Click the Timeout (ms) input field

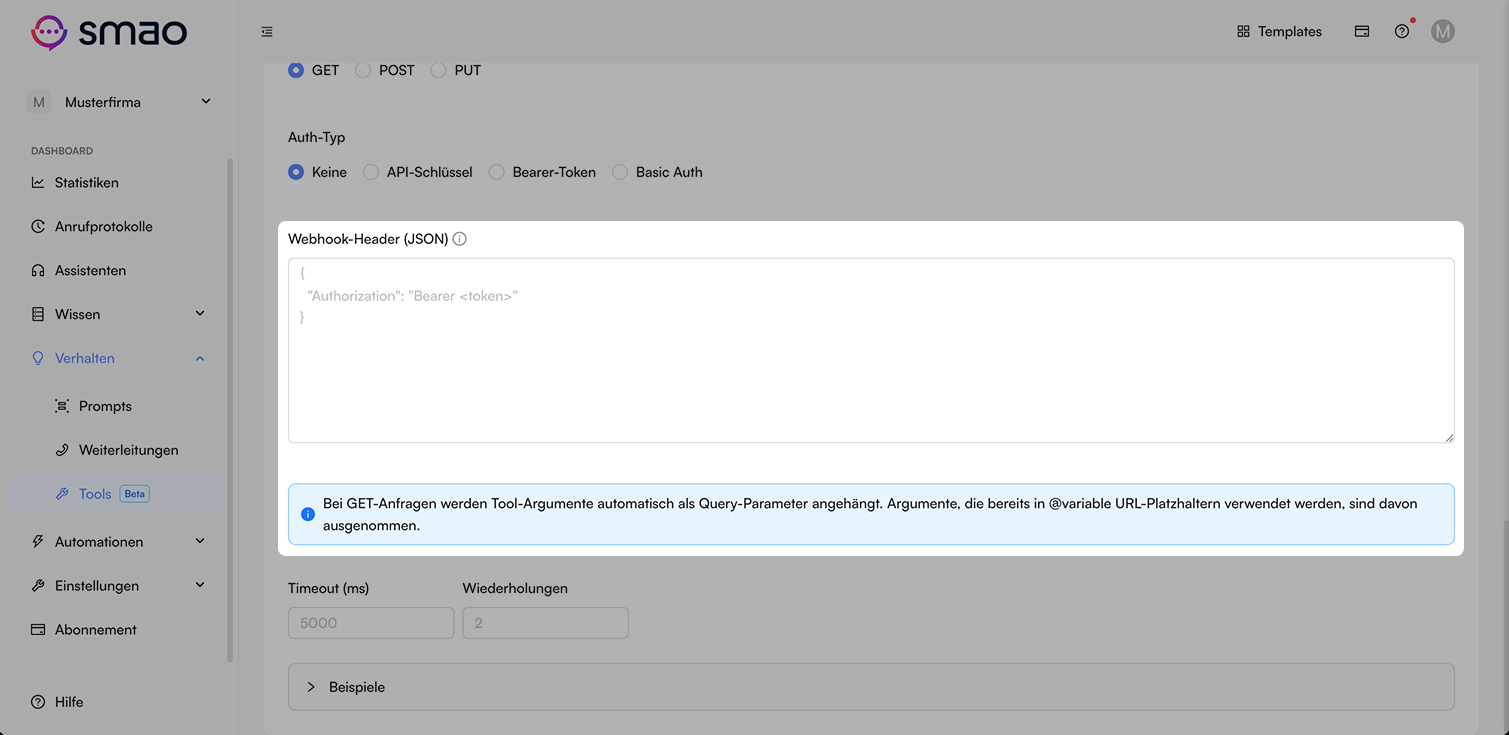[371, 623]
